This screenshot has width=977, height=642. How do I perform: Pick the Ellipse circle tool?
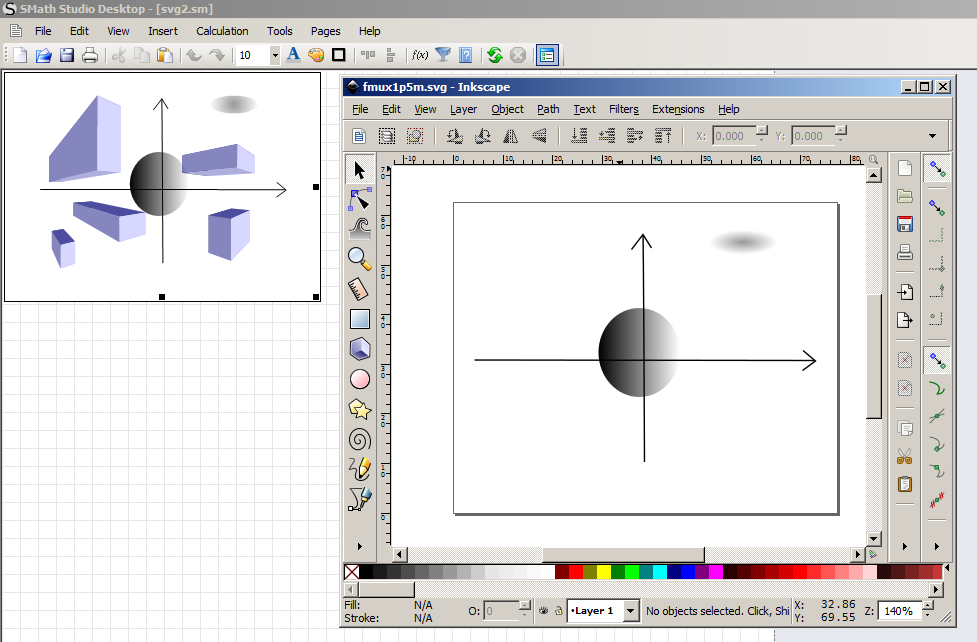(360, 379)
